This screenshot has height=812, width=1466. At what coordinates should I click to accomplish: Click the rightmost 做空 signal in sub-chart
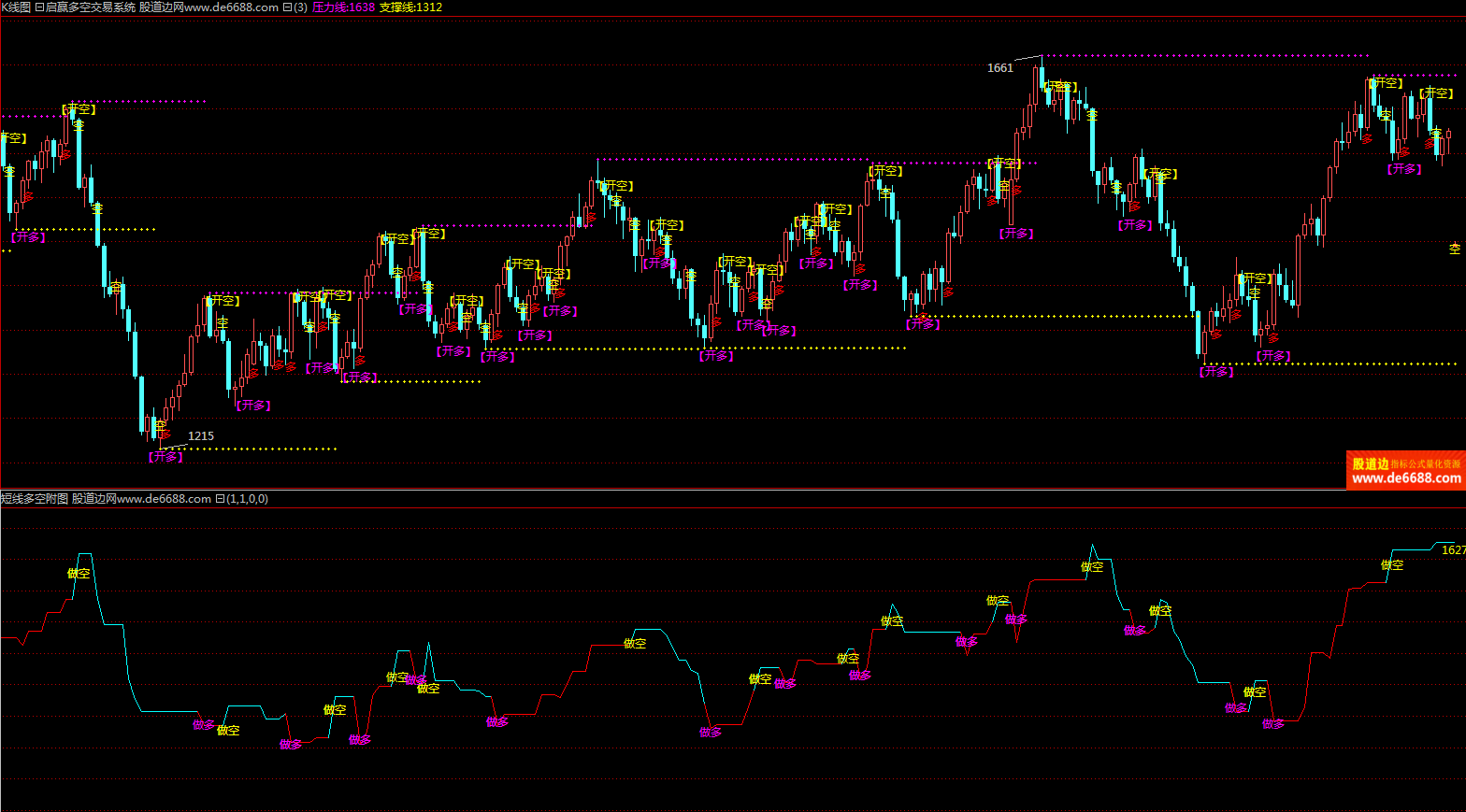coord(1392,564)
